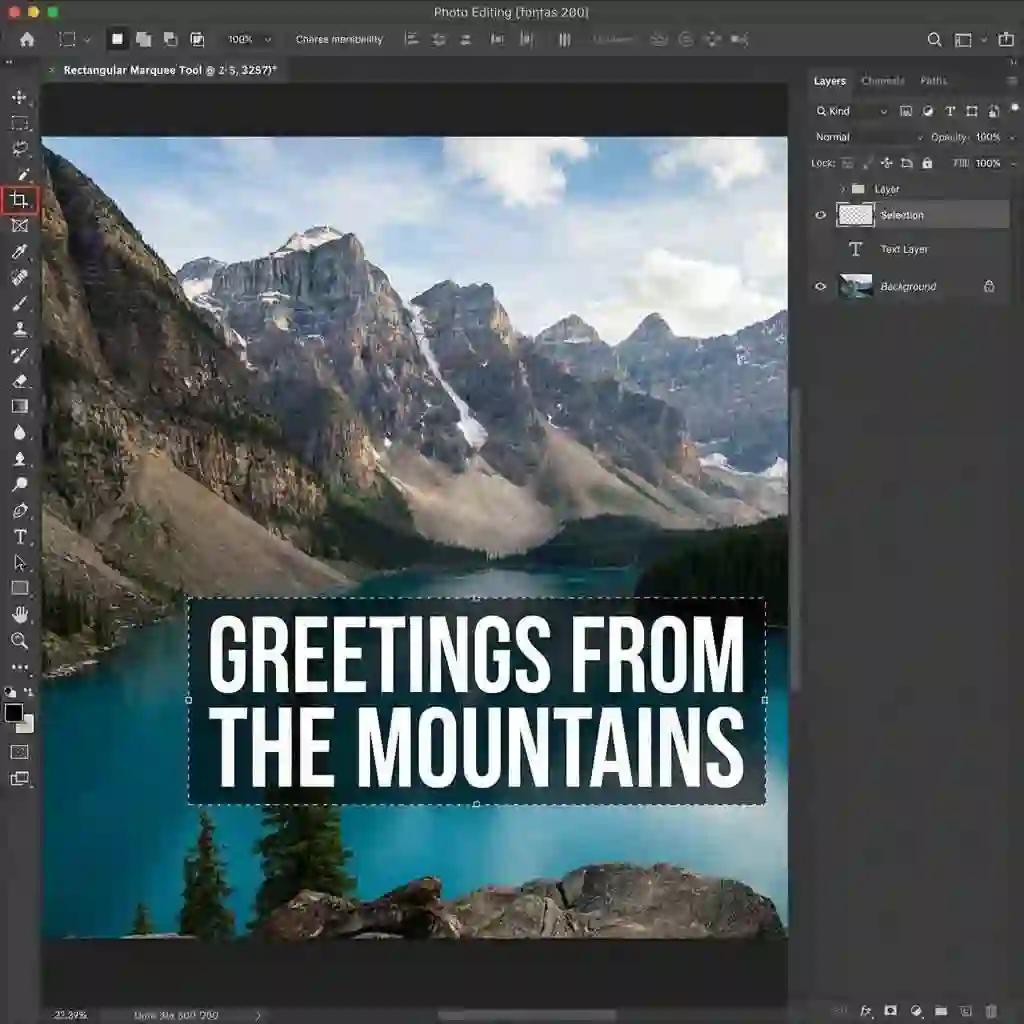Expand the Layer group folder

click(843, 189)
